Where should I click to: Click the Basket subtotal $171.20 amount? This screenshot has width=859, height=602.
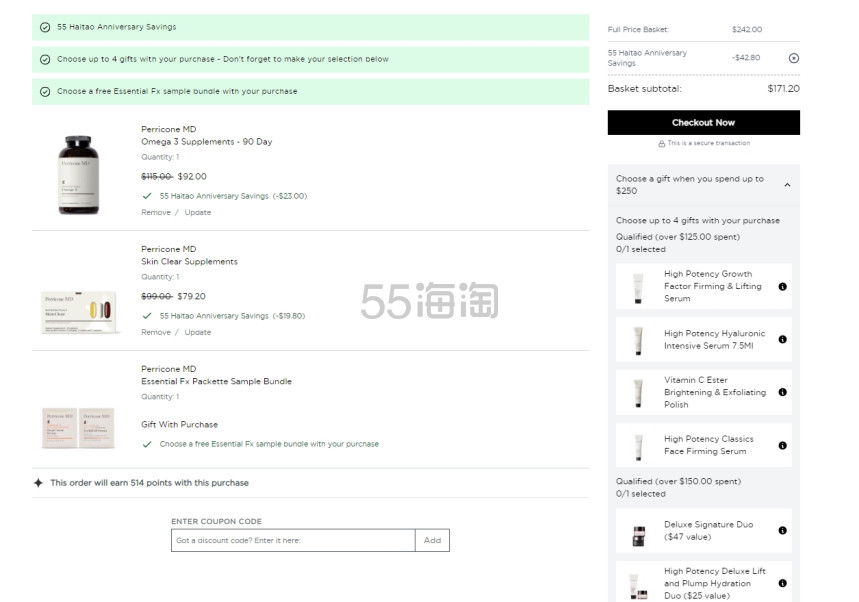pos(783,89)
